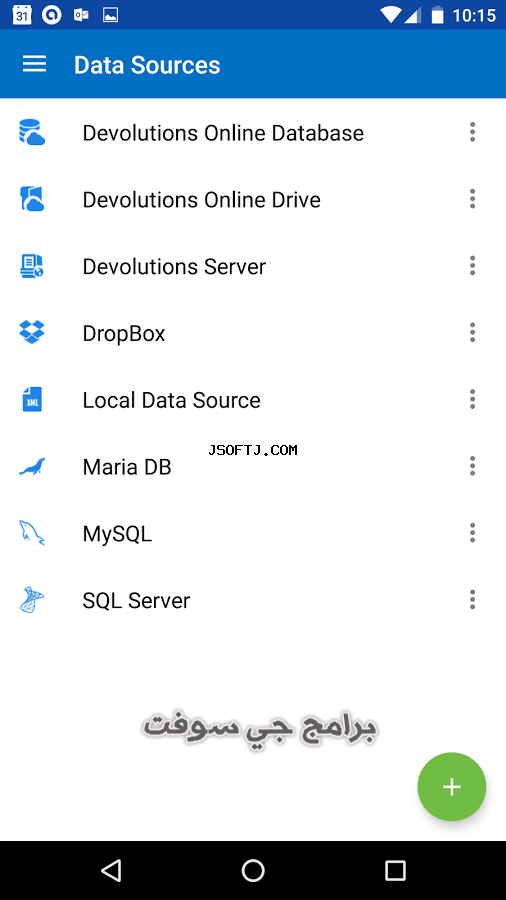Add a new data source with plus button
Screen dimensions: 506x900
451,787
